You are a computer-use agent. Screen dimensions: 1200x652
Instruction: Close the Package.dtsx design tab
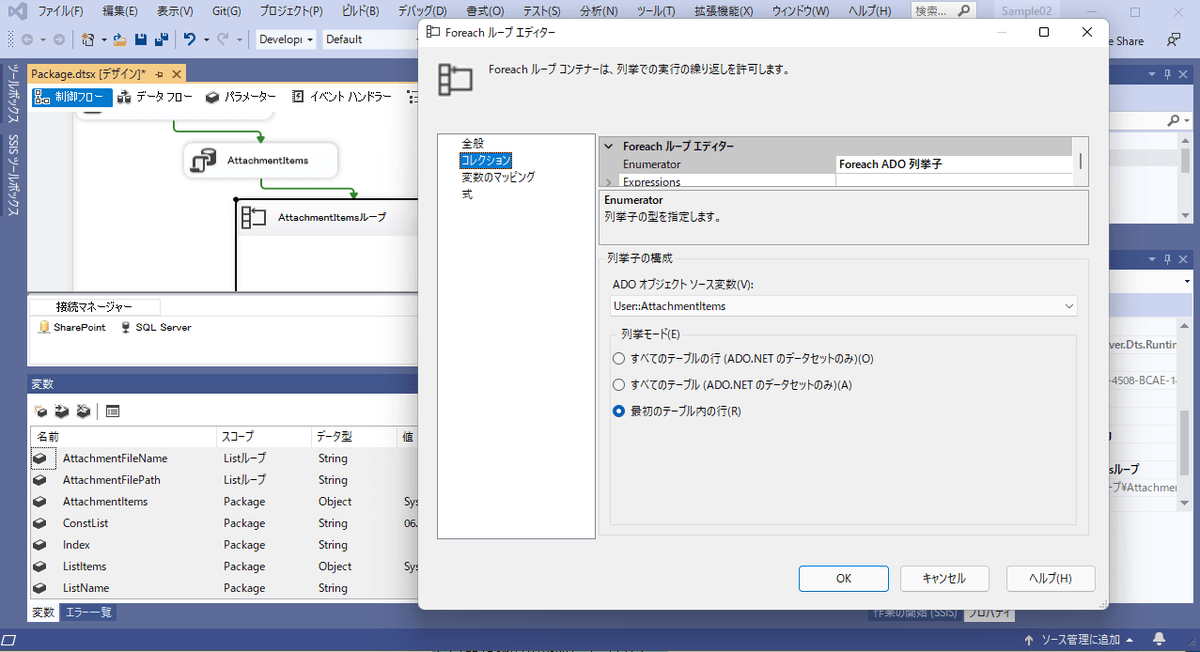[177, 75]
